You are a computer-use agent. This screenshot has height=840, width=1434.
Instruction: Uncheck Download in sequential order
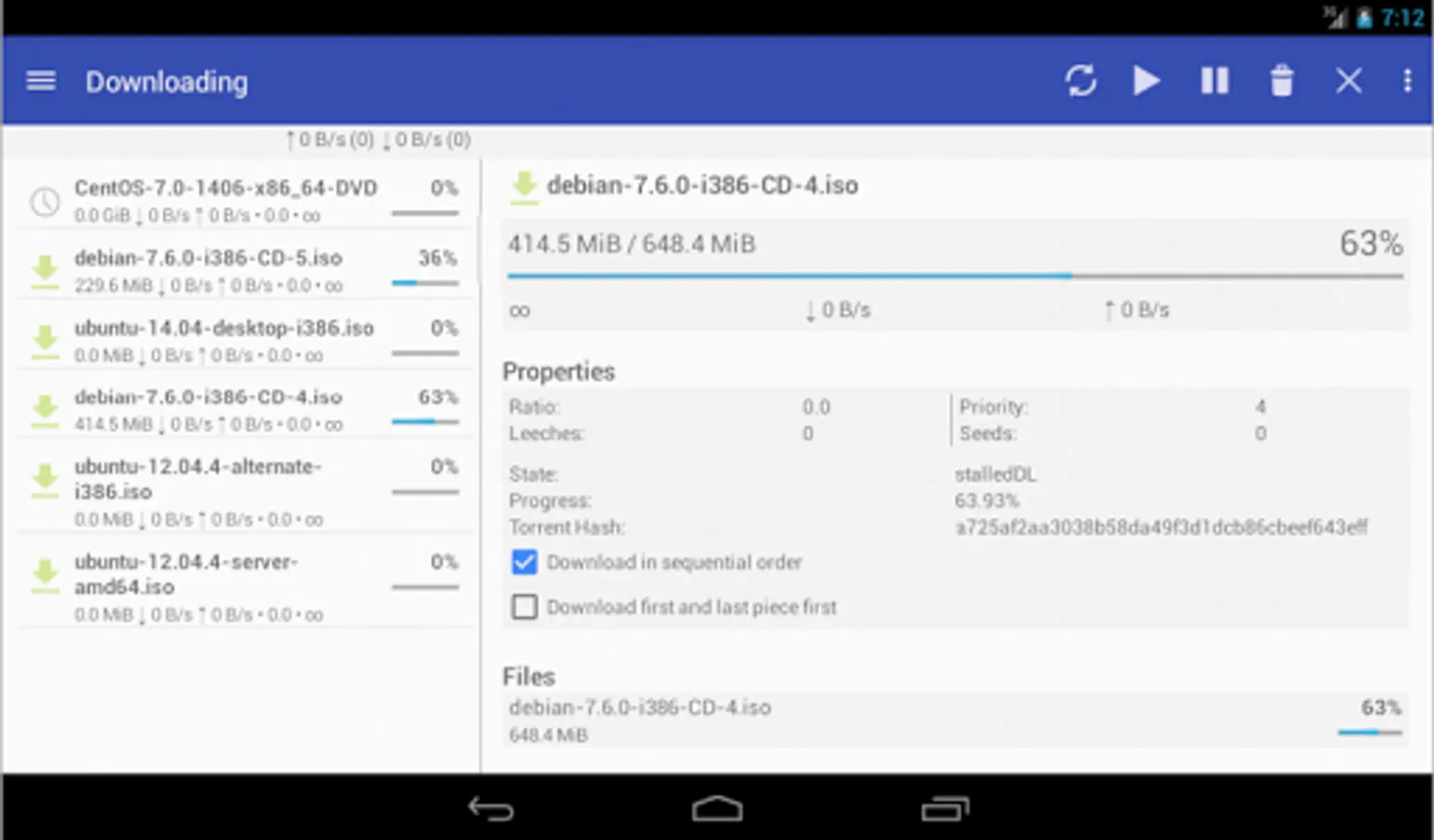[525, 562]
